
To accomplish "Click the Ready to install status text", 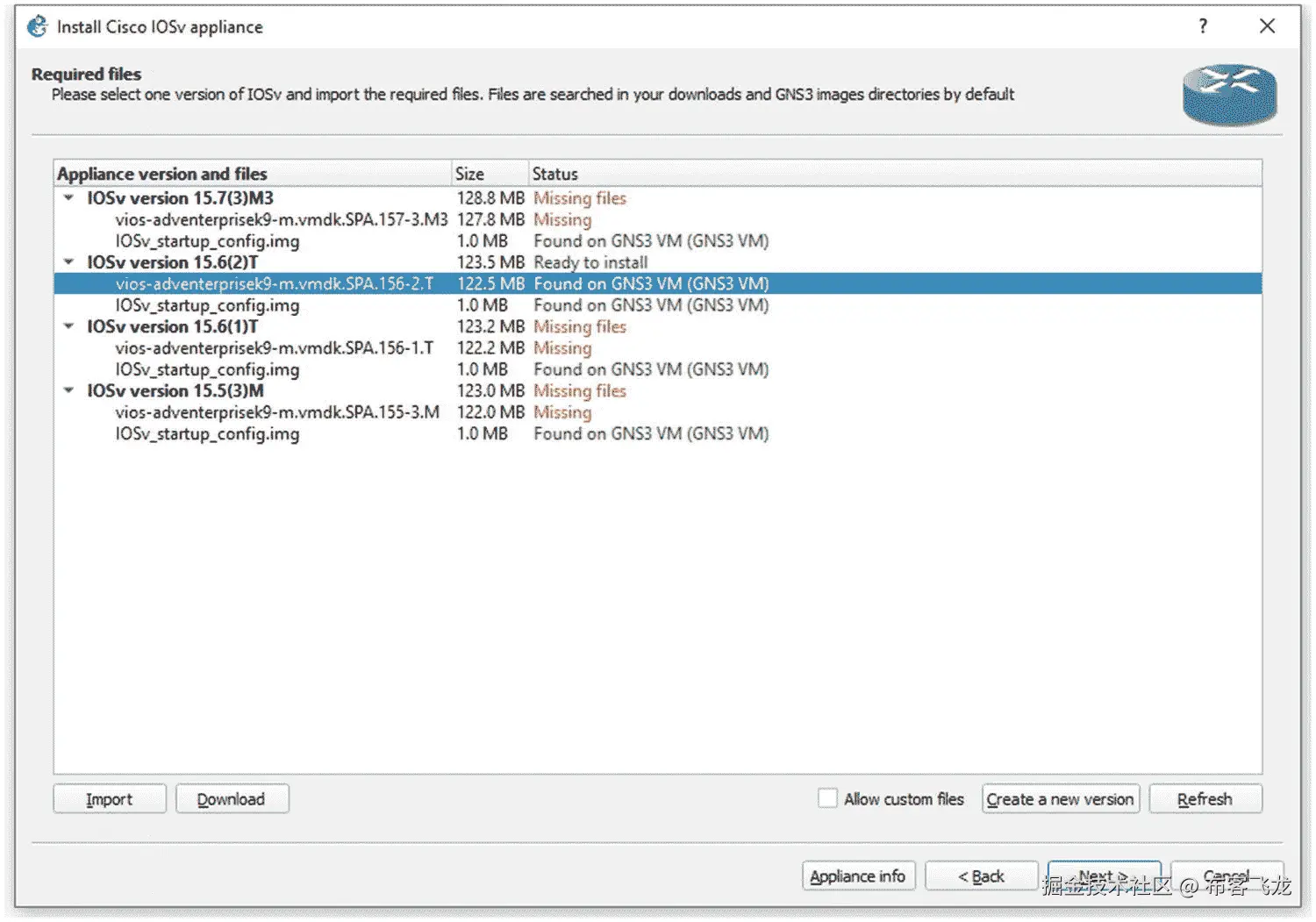I will coord(590,262).
